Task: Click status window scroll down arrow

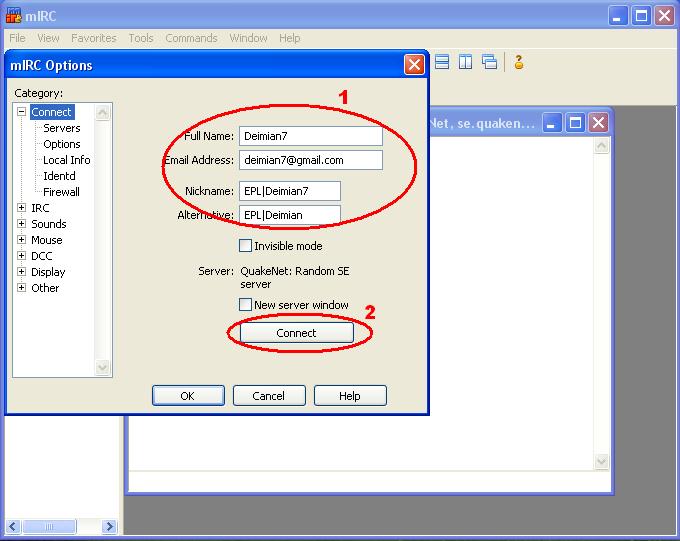Action: click(602, 461)
